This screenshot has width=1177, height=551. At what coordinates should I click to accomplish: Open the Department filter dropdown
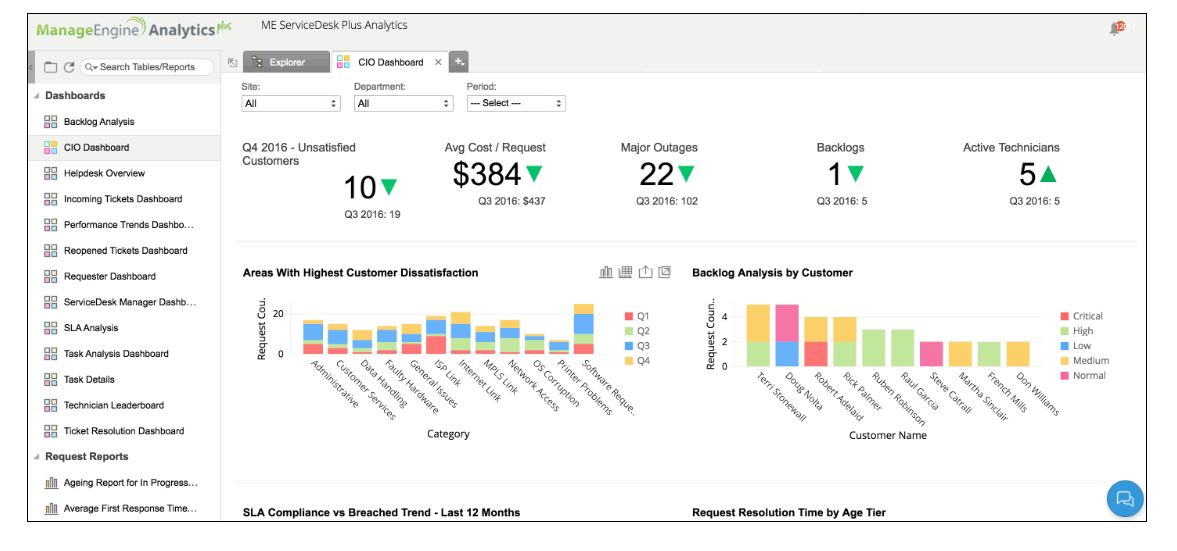[404, 103]
